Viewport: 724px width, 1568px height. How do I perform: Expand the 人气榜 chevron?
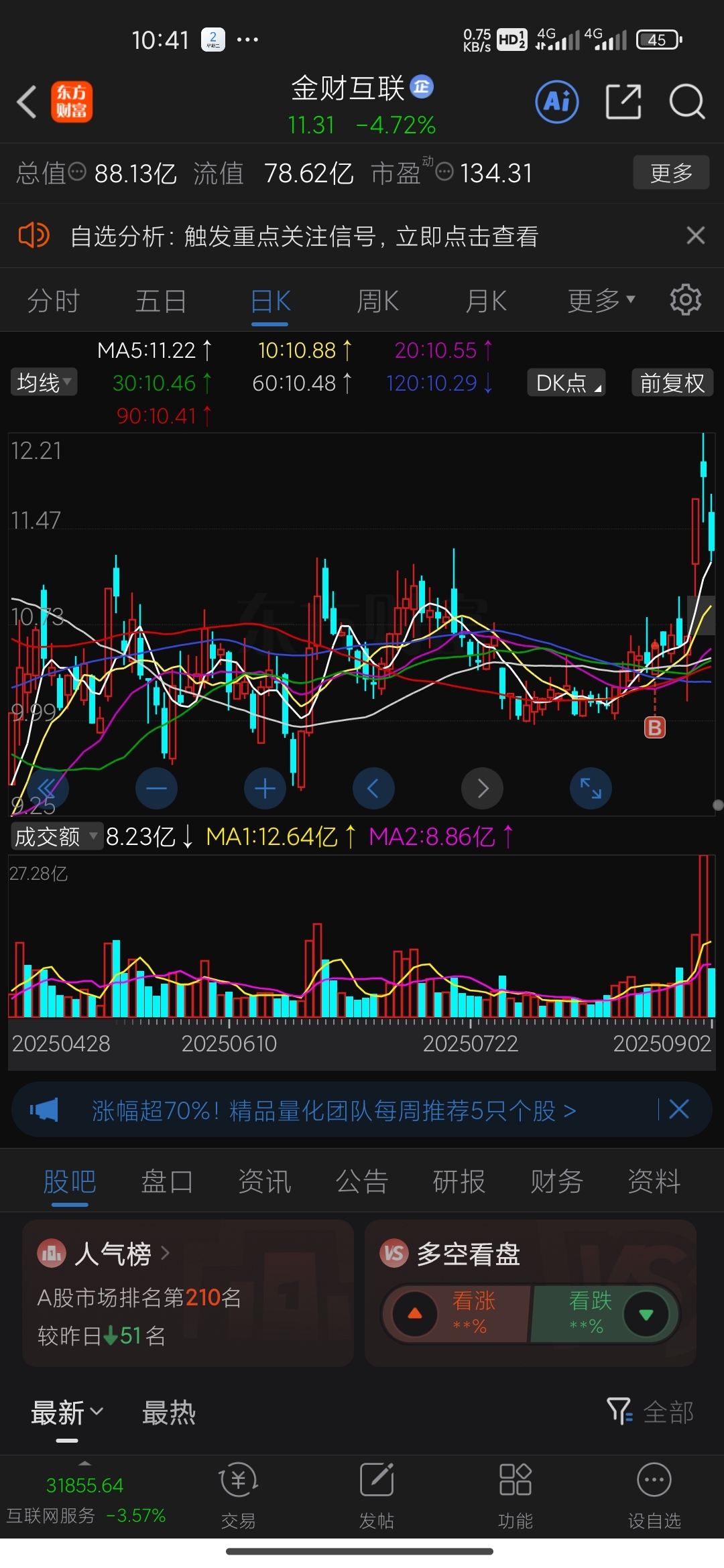click(x=165, y=1252)
